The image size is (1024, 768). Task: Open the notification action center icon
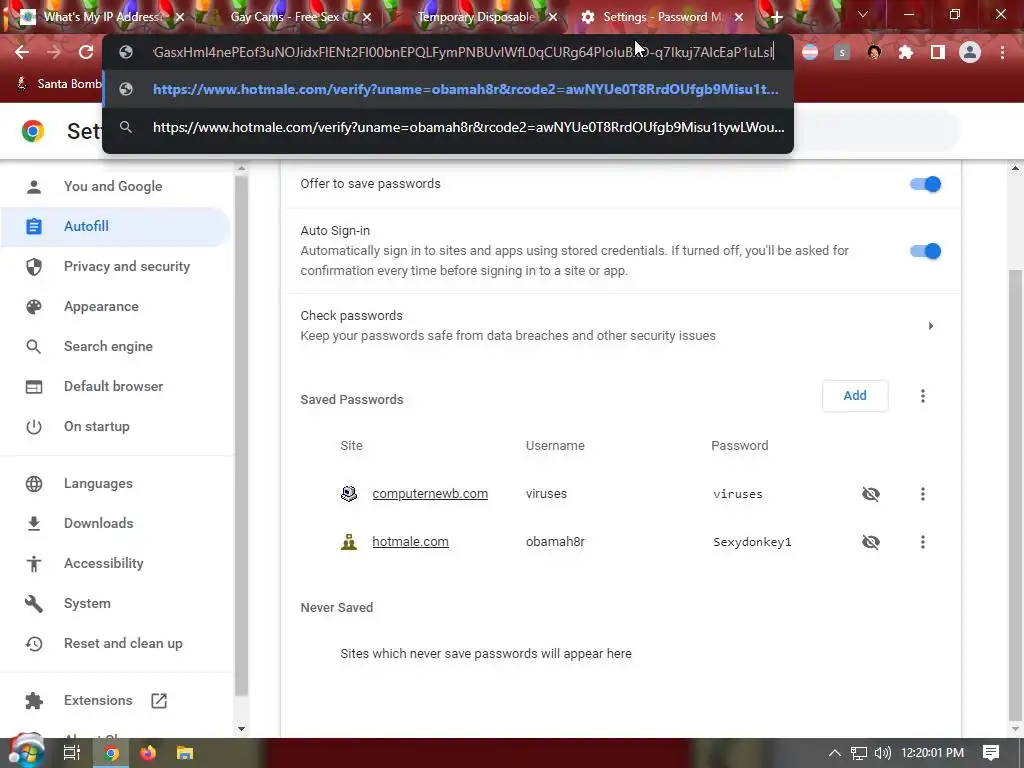(991, 753)
